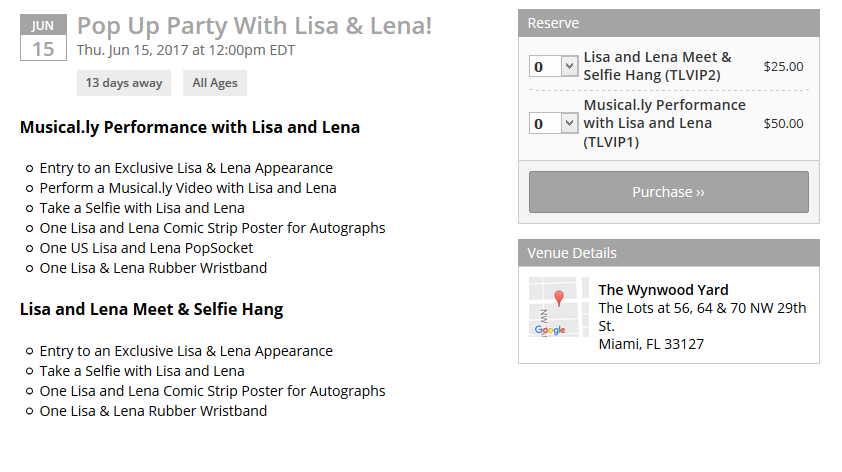Click the Lisa and Lena Meet & Selfie Hang (TLVIP2) label

click(658, 66)
